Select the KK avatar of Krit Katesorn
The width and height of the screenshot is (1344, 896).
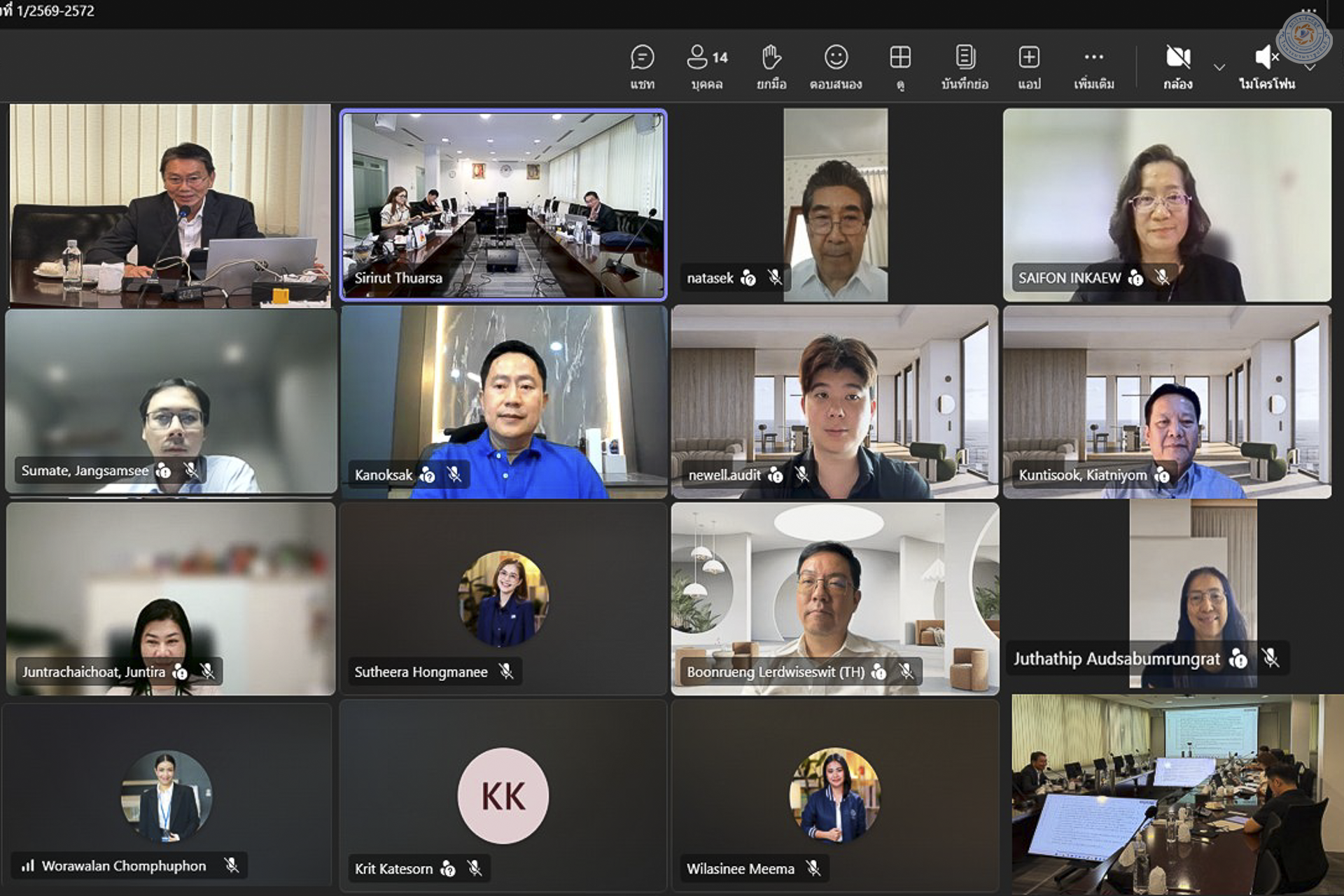click(503, 795)
